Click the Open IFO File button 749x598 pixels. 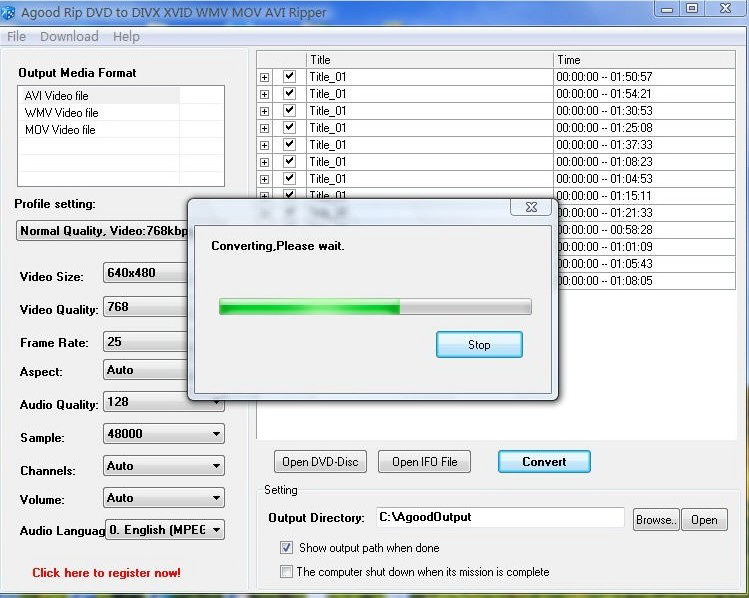[424, 461]
